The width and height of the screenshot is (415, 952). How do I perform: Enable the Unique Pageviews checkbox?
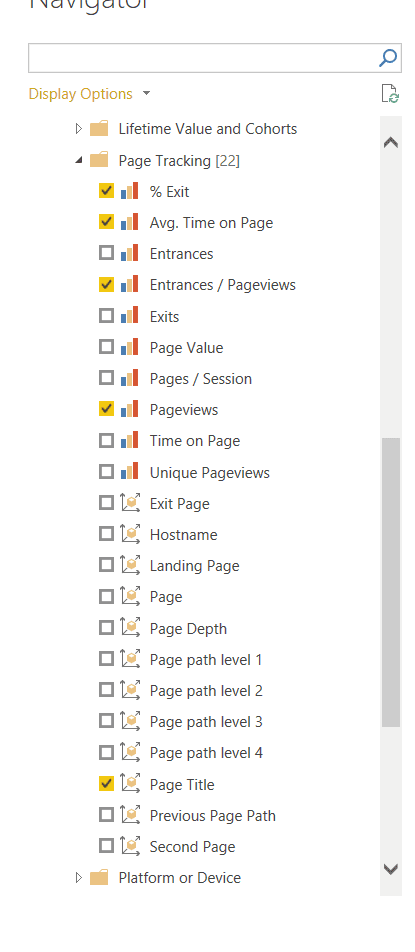click(x=106, y=472)
